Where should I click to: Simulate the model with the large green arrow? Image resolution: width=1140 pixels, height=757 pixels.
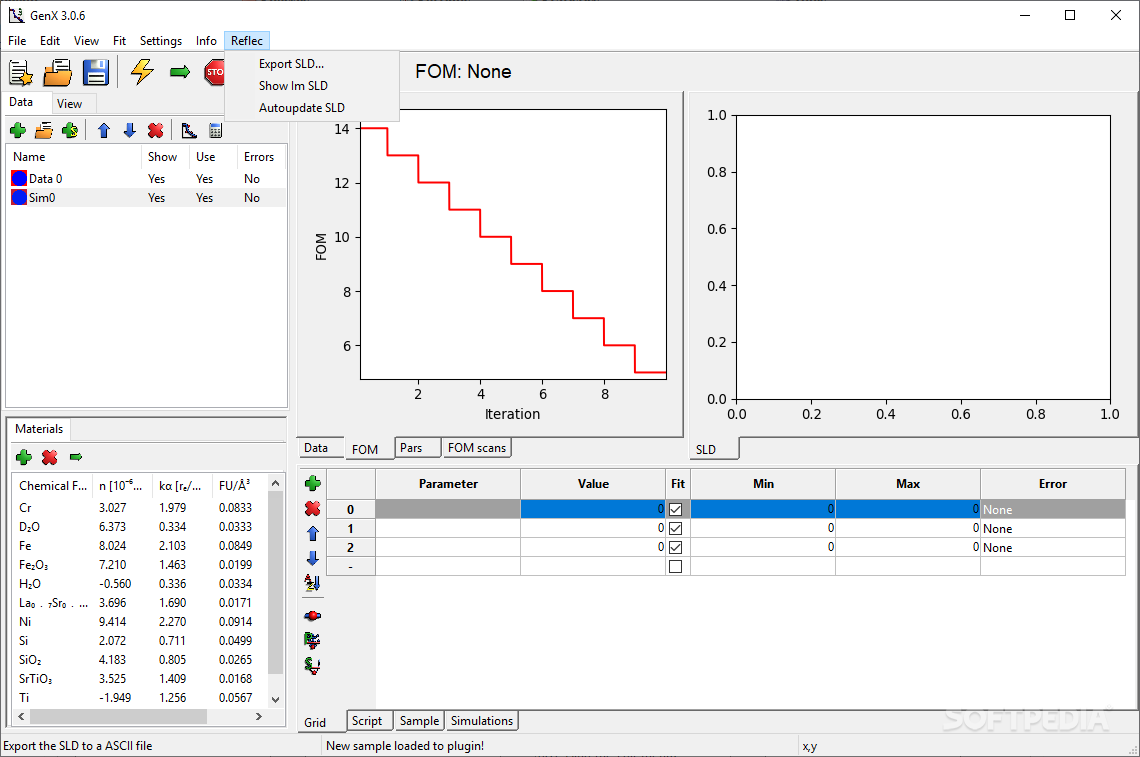coord(180,71)
